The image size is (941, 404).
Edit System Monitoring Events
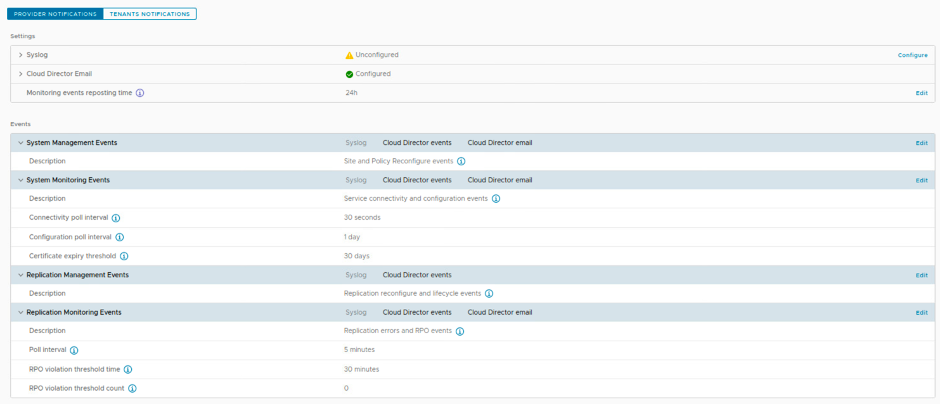(921, 180)
